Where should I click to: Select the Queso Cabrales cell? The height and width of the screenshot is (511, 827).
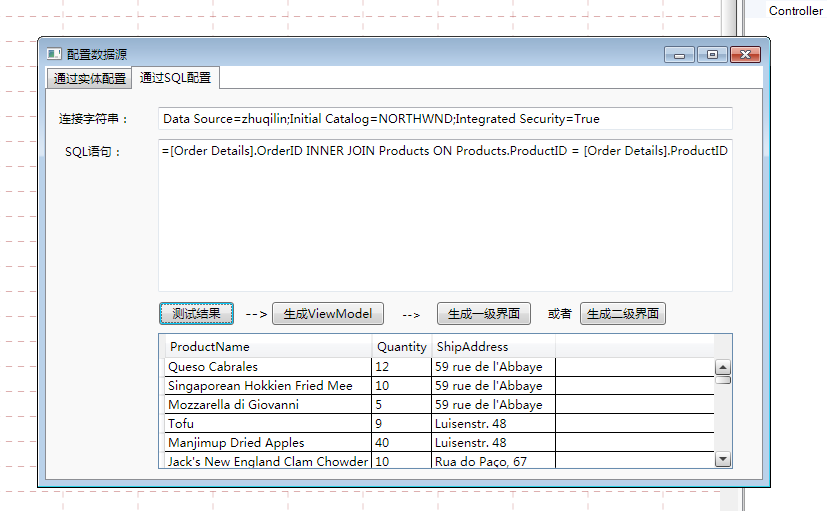[268, 367]
